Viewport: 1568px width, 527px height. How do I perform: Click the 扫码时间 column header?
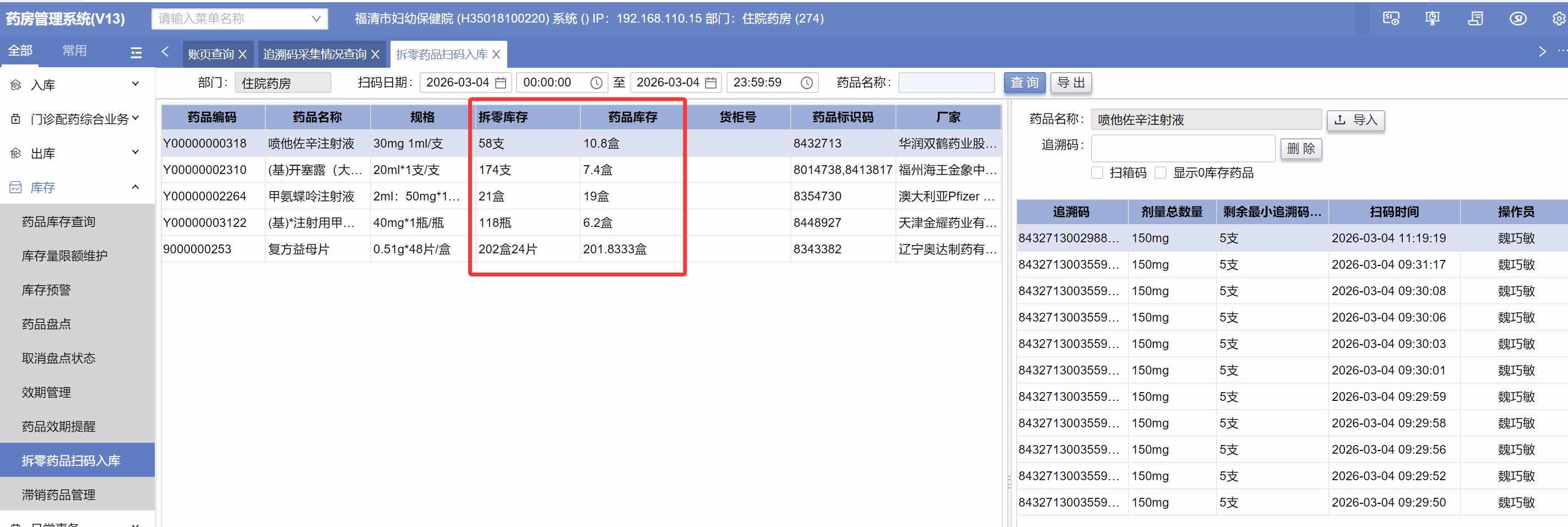(x=1394, y=212)
